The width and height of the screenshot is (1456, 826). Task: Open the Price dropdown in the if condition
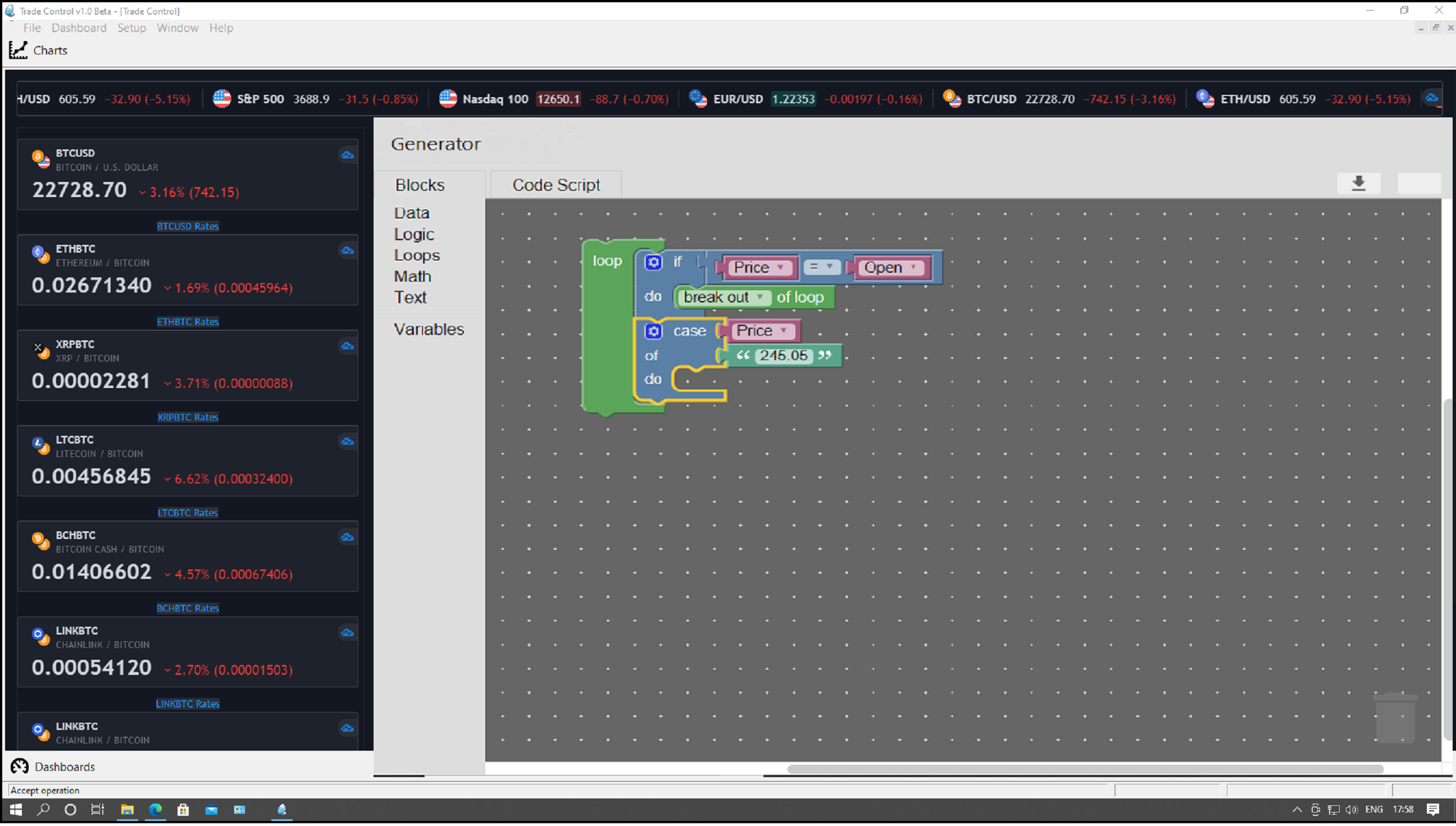click(759, 268)
